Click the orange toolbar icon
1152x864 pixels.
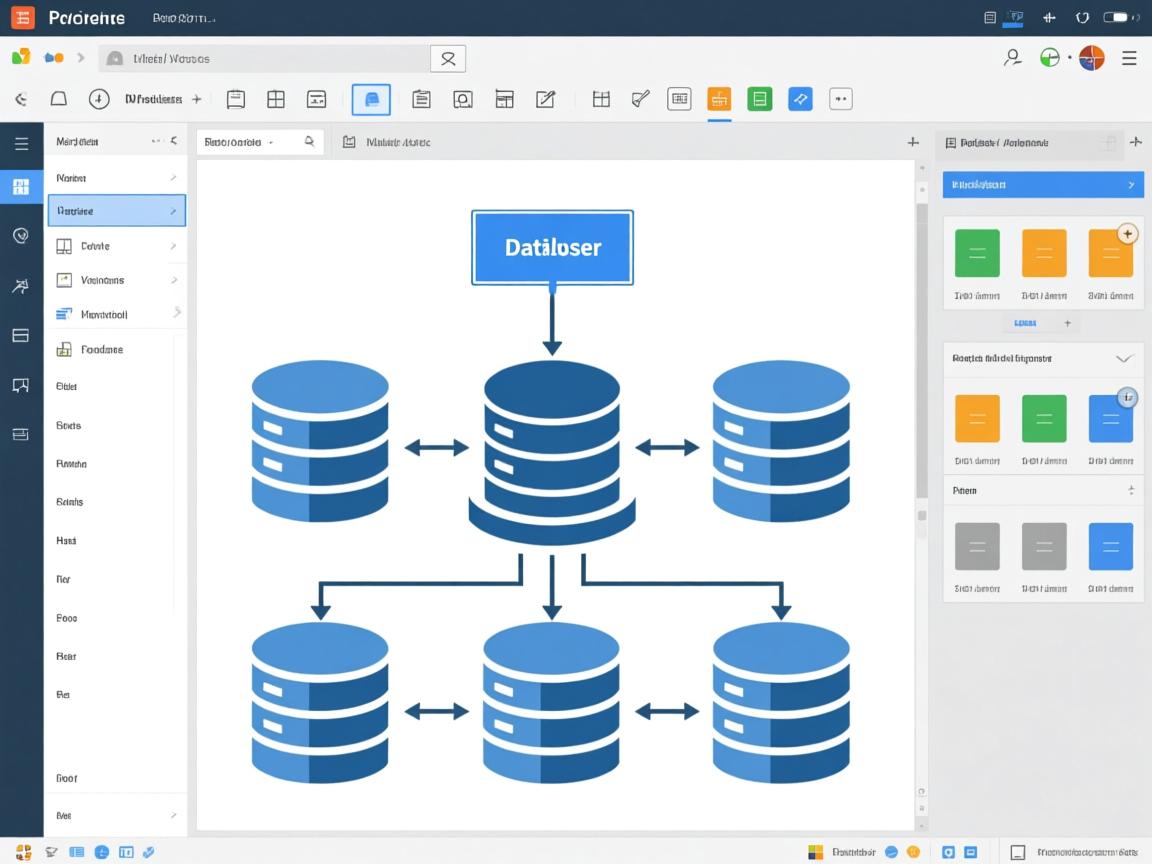(x=719, y=98)
